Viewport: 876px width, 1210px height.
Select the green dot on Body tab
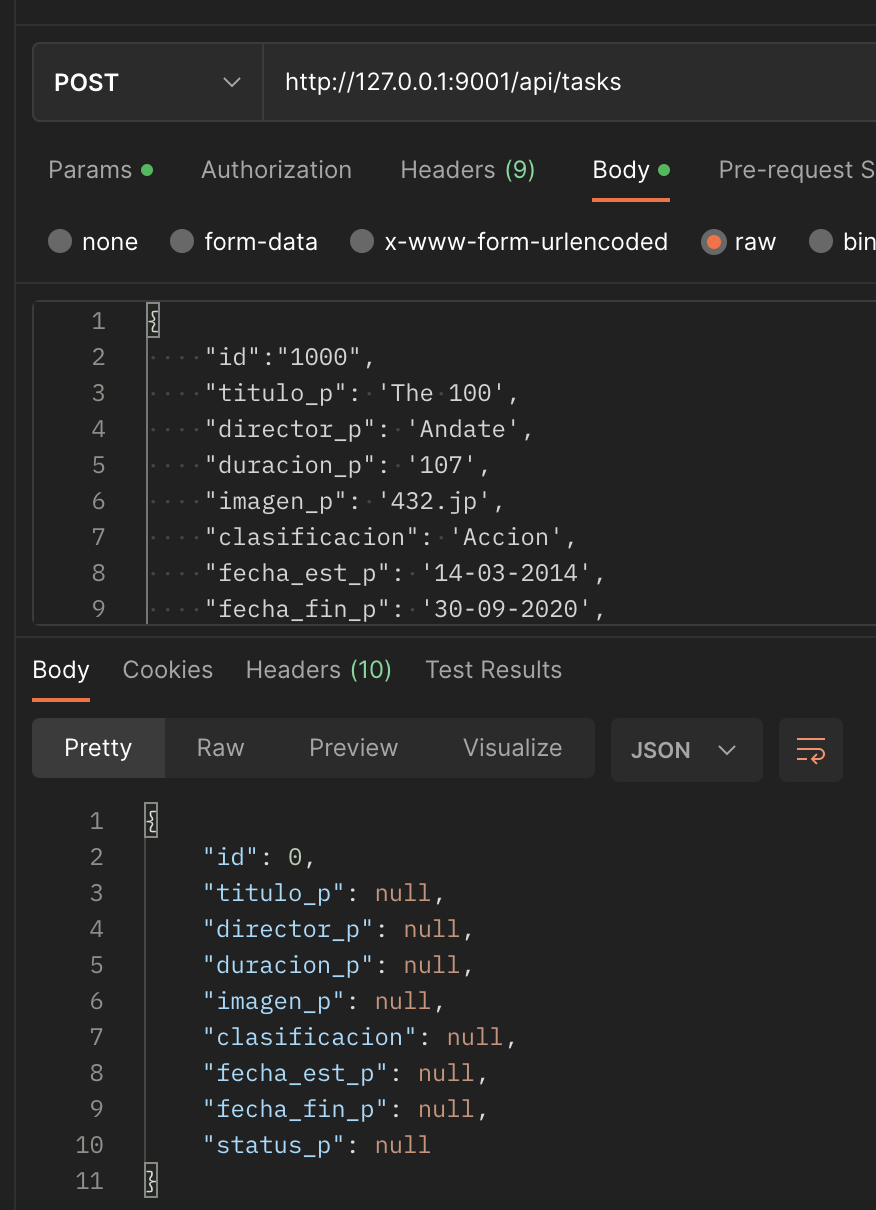663,167
